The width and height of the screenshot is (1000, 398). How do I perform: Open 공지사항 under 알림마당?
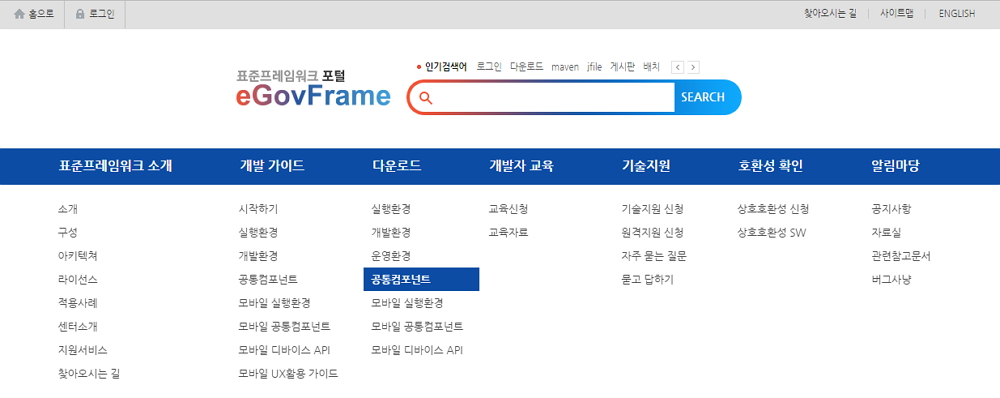coord(891,209)
